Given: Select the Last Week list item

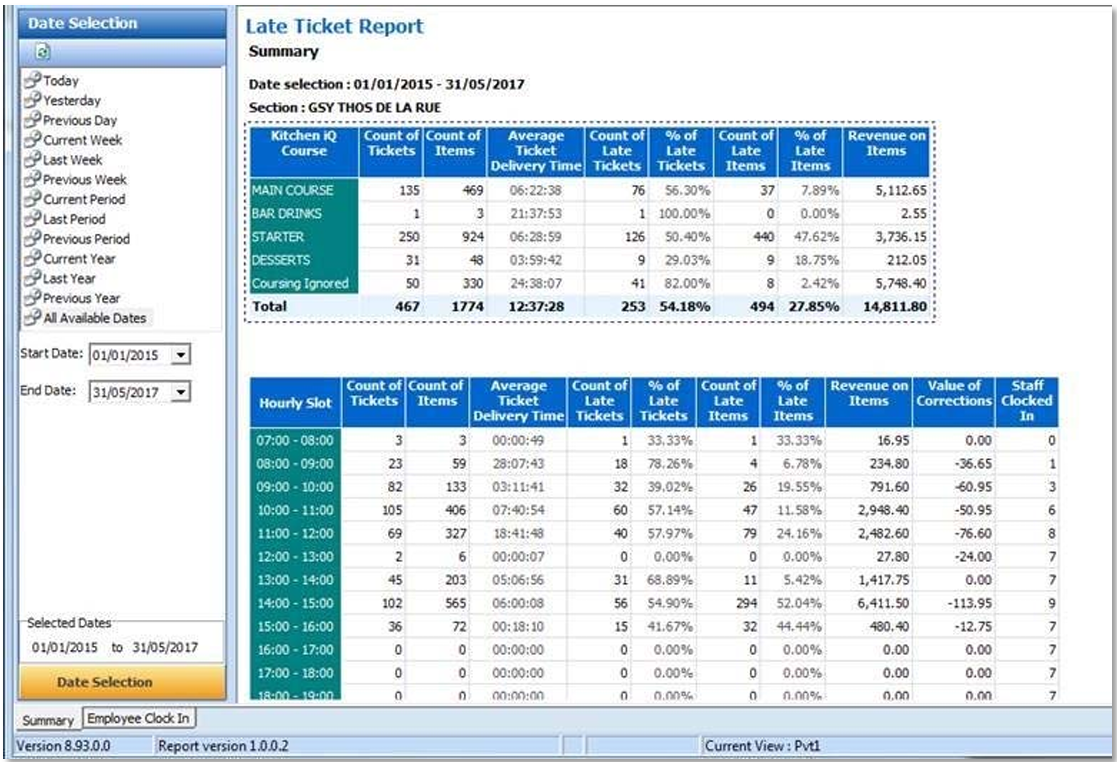Looking at the screenshot, I should click(73, 160).
